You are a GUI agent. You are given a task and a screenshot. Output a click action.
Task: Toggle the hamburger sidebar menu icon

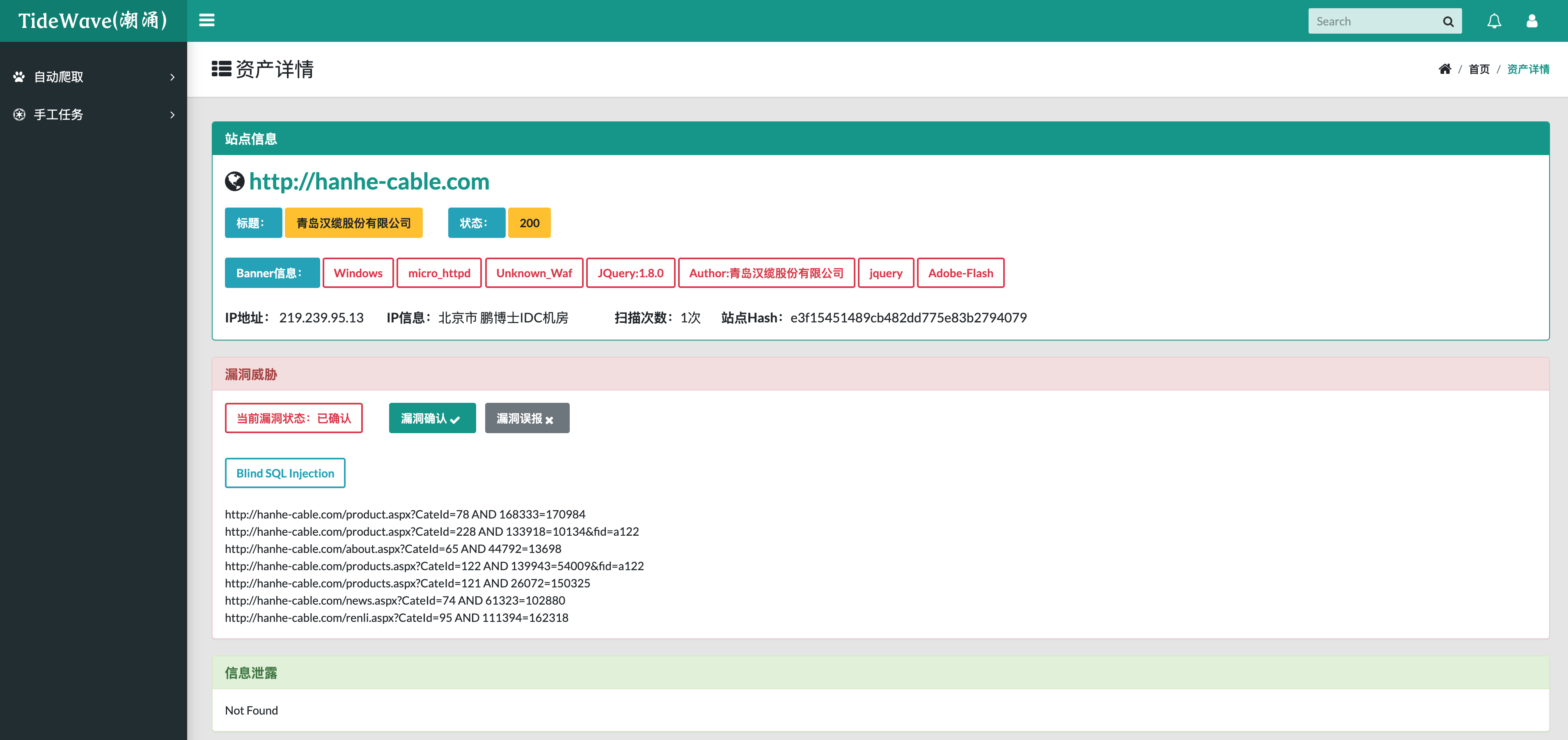[x=207, y=21]
